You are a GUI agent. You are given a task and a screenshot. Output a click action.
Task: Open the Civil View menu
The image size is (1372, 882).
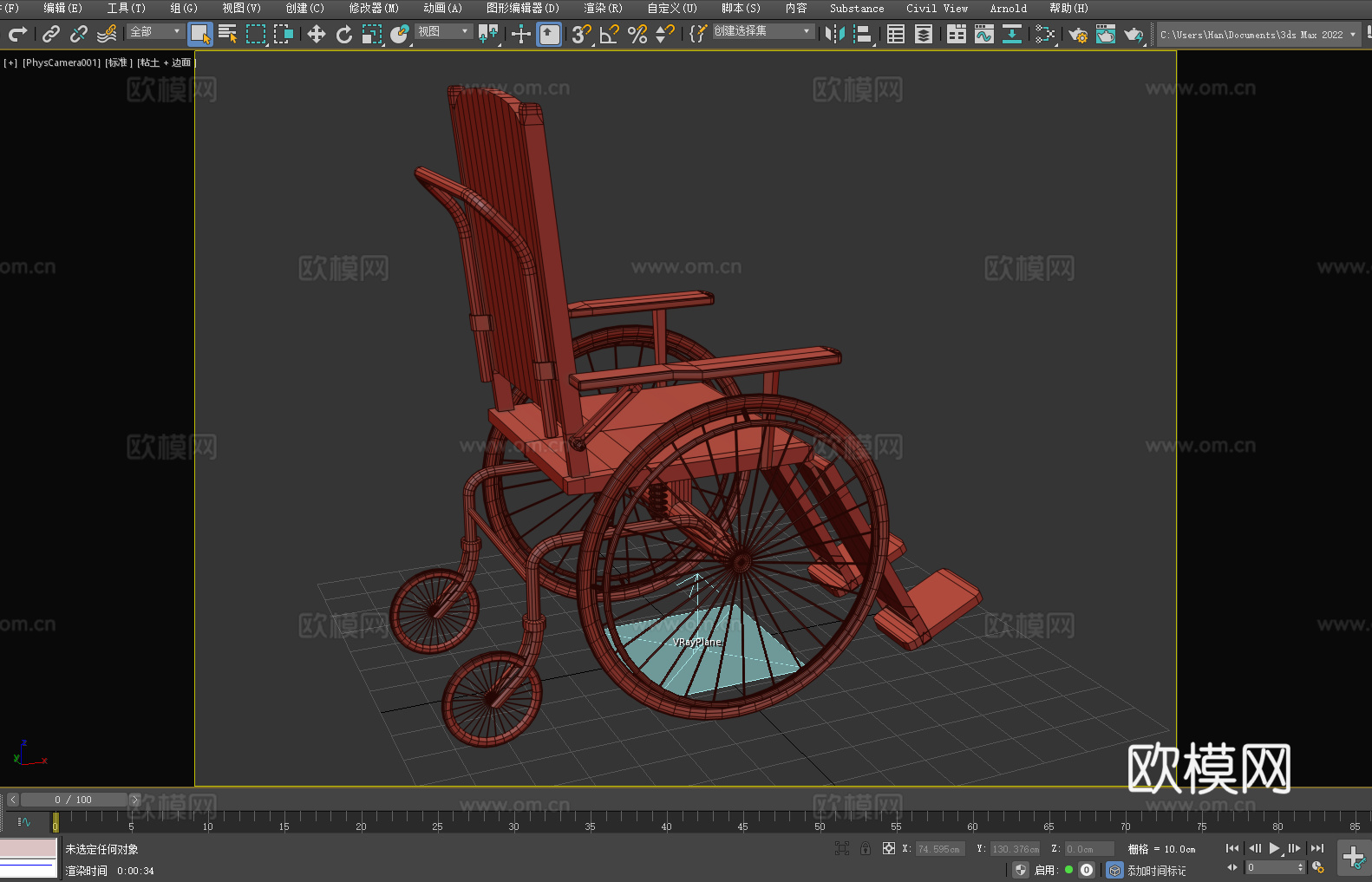click(938, 8)
